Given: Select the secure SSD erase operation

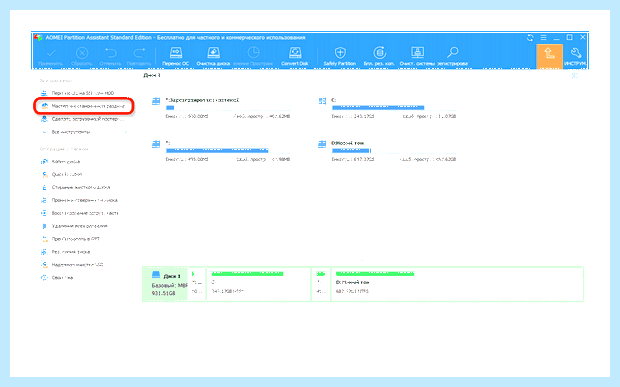Looking at the screenshot, I should (x=72, y=265).
